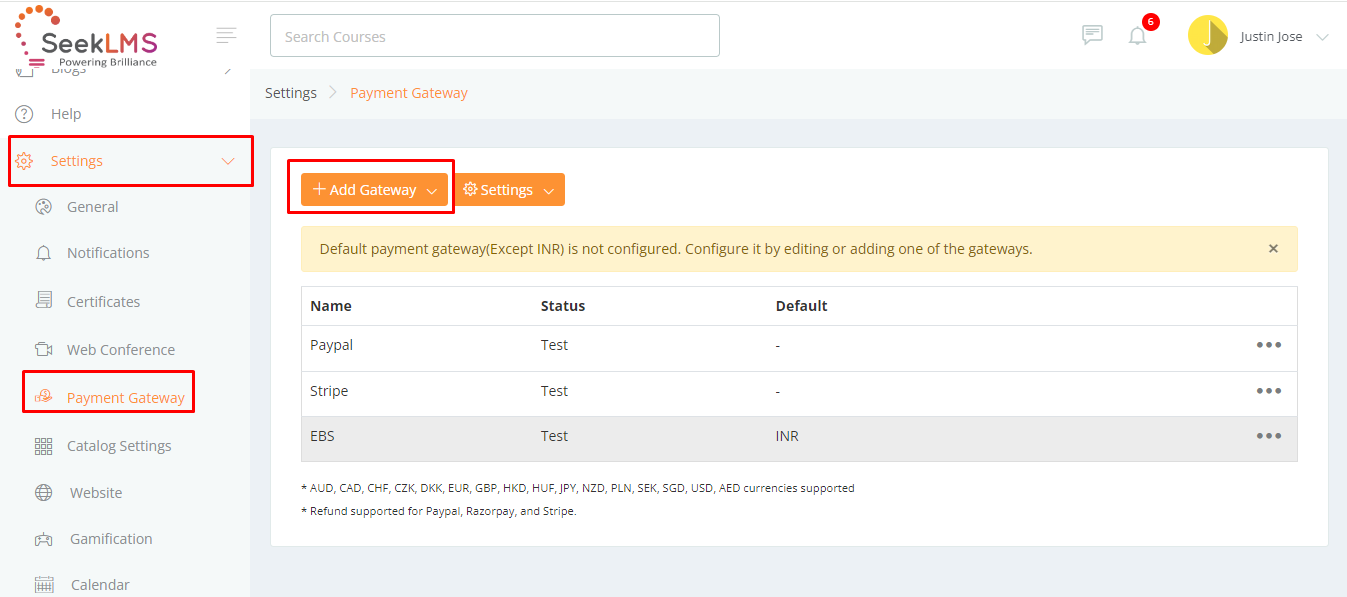The height and width of the screenshot is (597, 1347).
Task: Open Gamification settings
Action: 111,539
